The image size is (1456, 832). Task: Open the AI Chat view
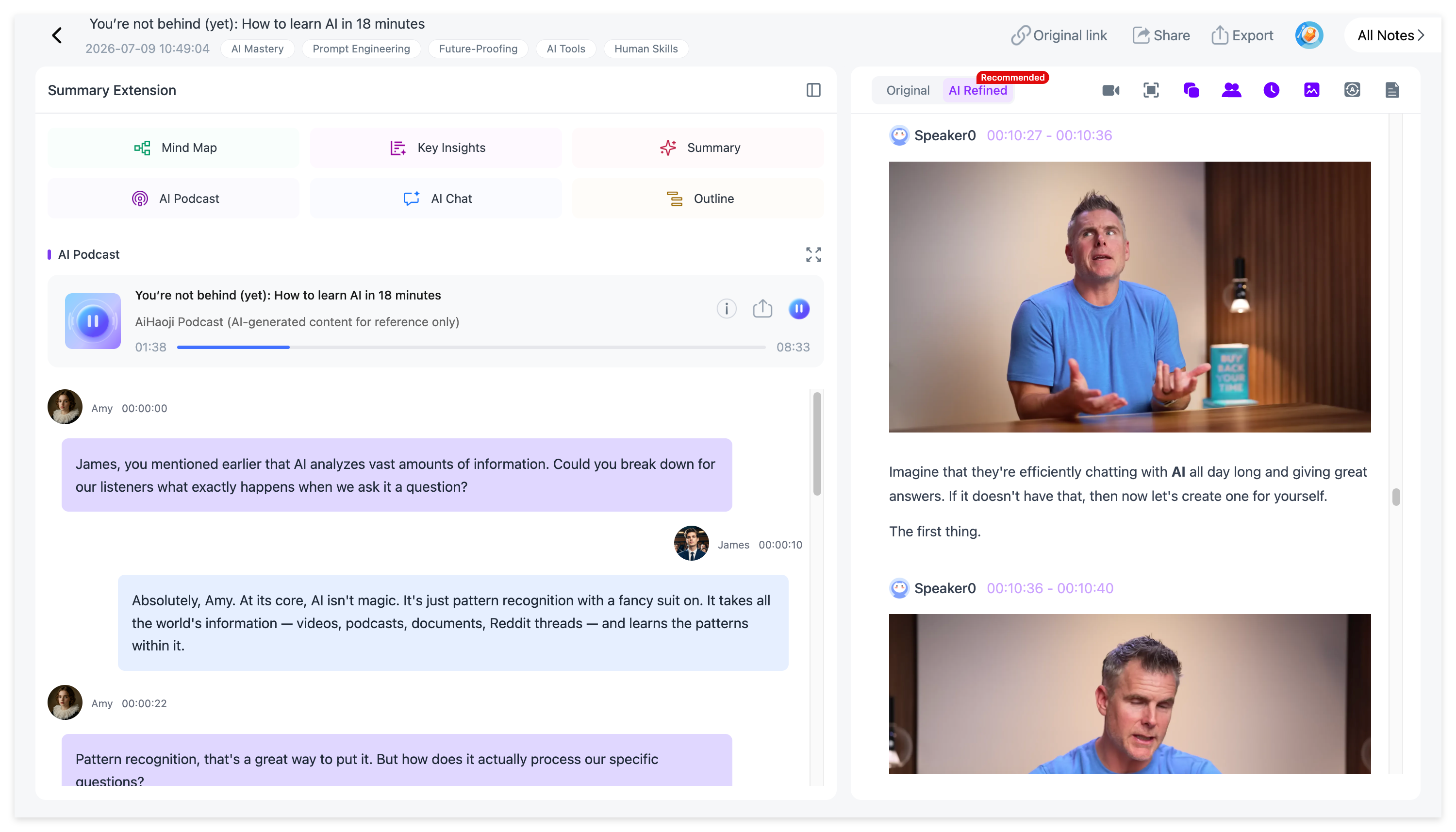(436, 199)
